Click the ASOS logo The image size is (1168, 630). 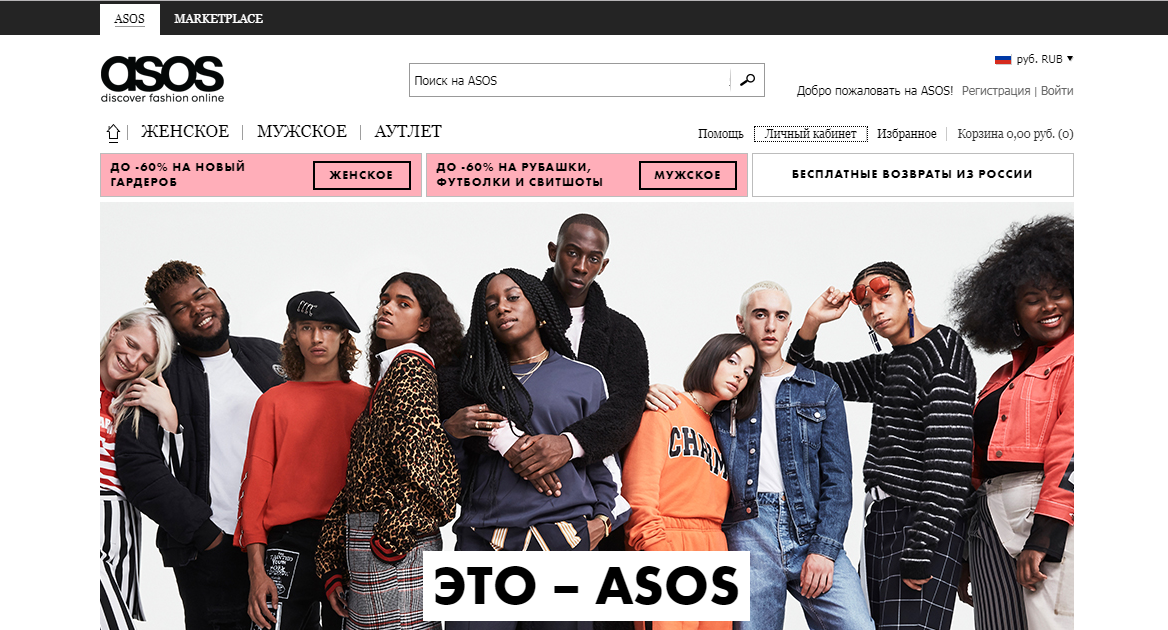[162, 79]
